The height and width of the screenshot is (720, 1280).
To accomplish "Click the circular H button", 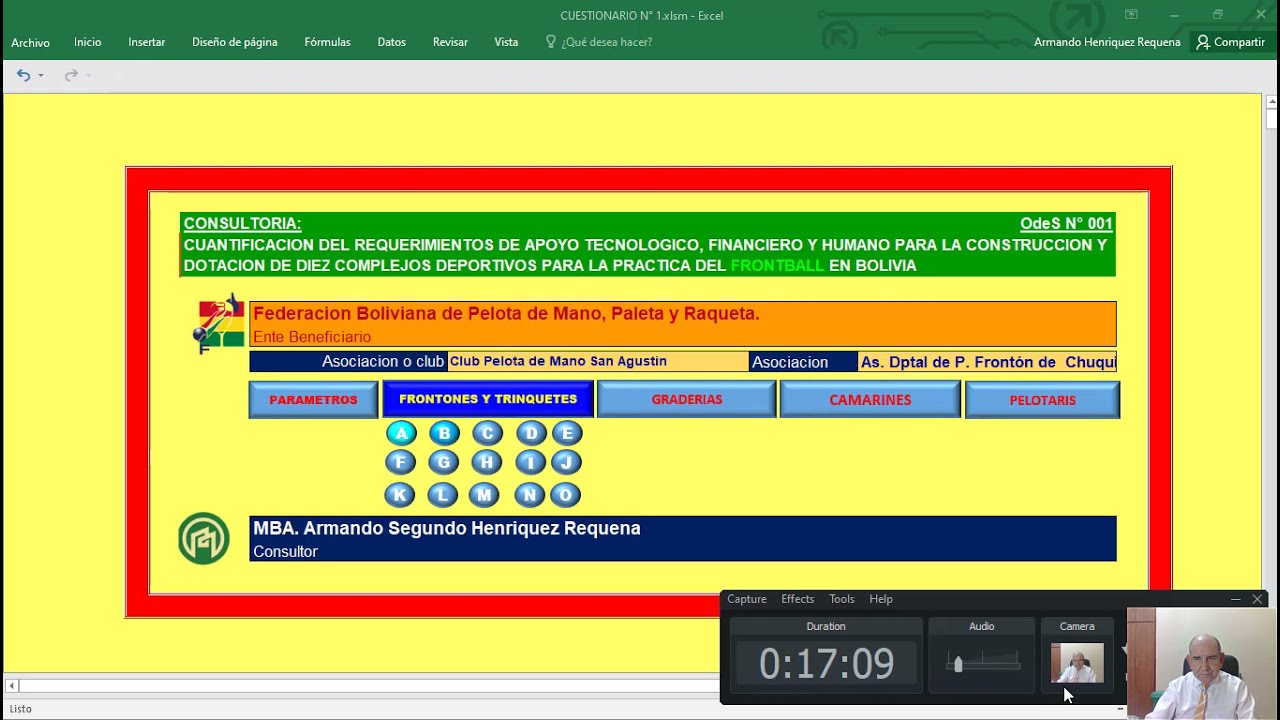I will (486, 462).
